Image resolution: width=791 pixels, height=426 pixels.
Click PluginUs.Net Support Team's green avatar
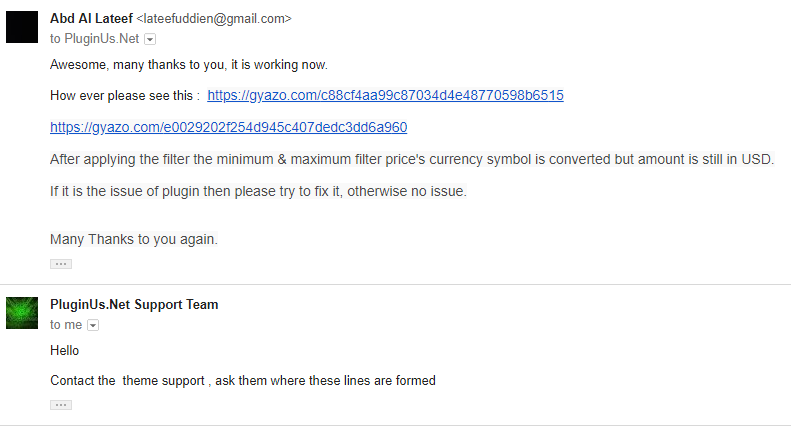click(22, 313)
